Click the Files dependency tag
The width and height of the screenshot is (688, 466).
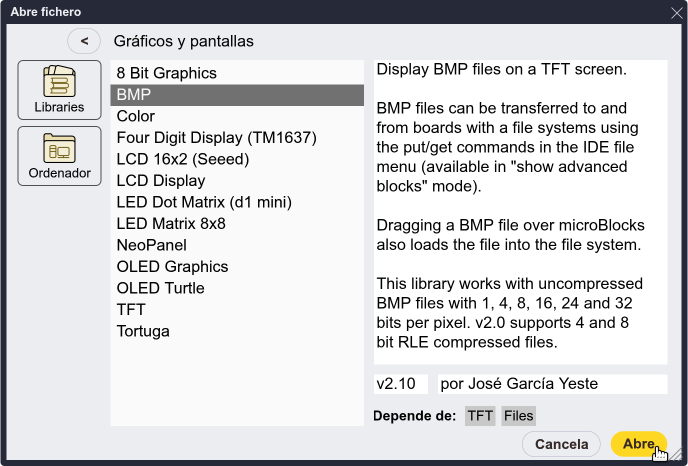(518, 416)
